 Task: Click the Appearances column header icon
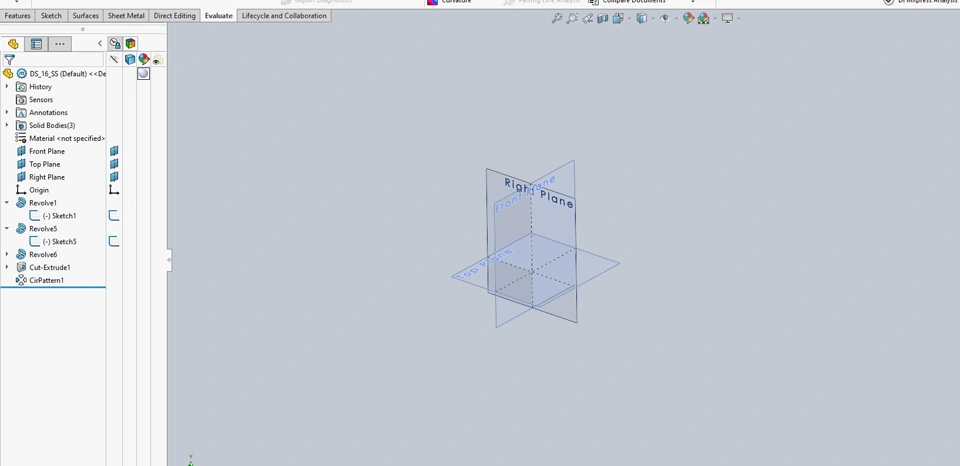(x=144, y=59)
